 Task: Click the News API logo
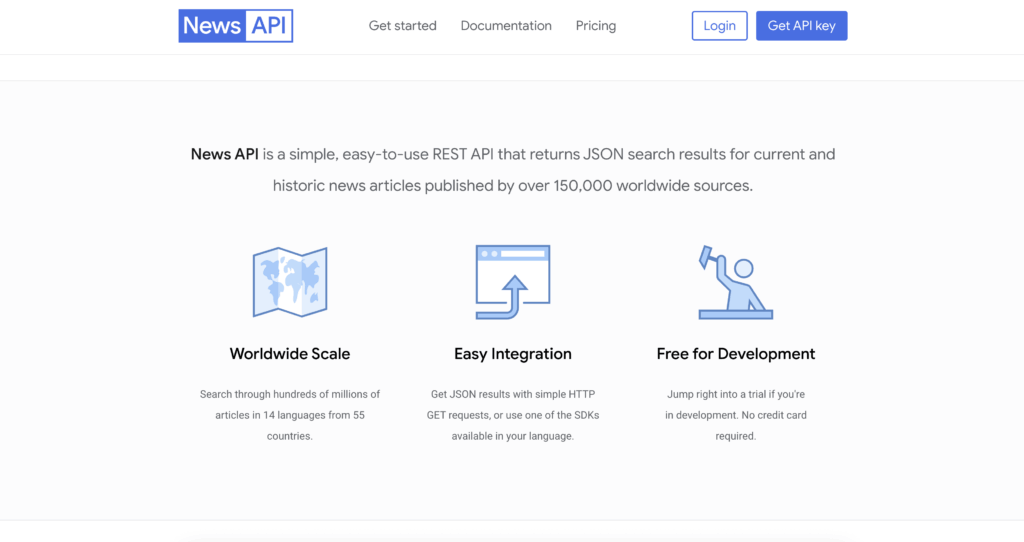pyautogui.click(x=236, y=25)
